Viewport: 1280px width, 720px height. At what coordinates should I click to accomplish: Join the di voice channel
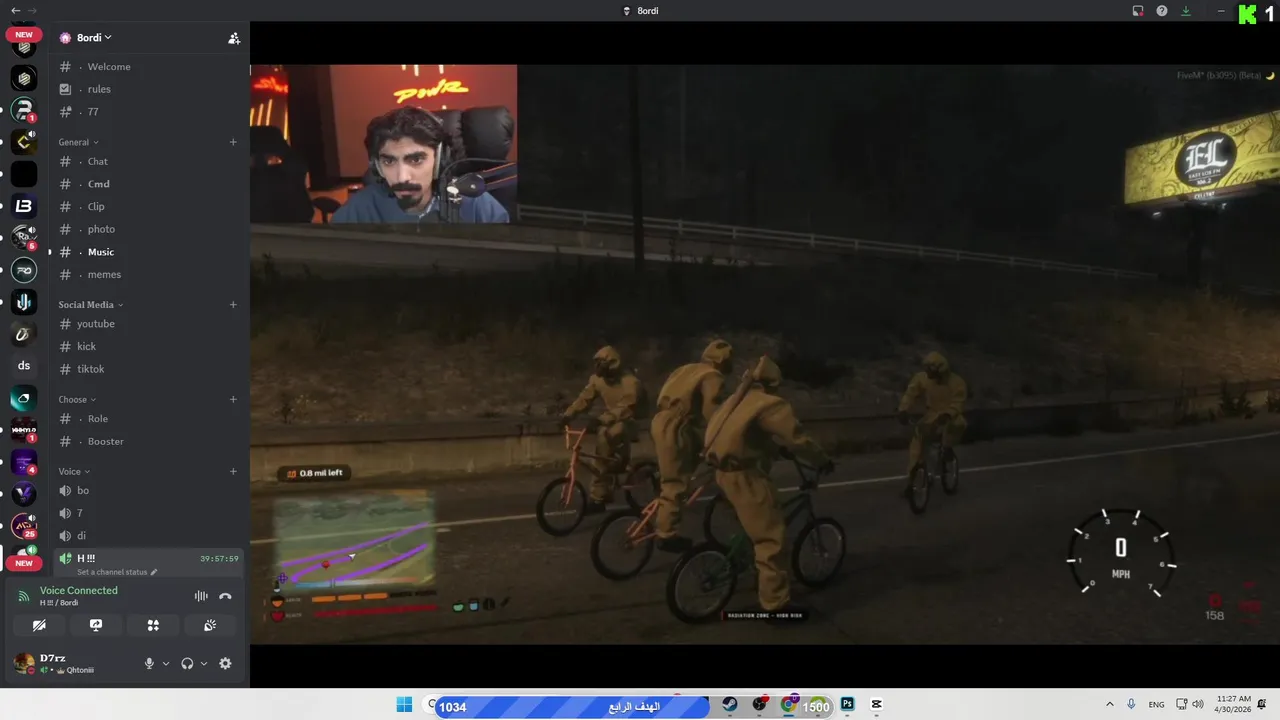pos(149,535)
